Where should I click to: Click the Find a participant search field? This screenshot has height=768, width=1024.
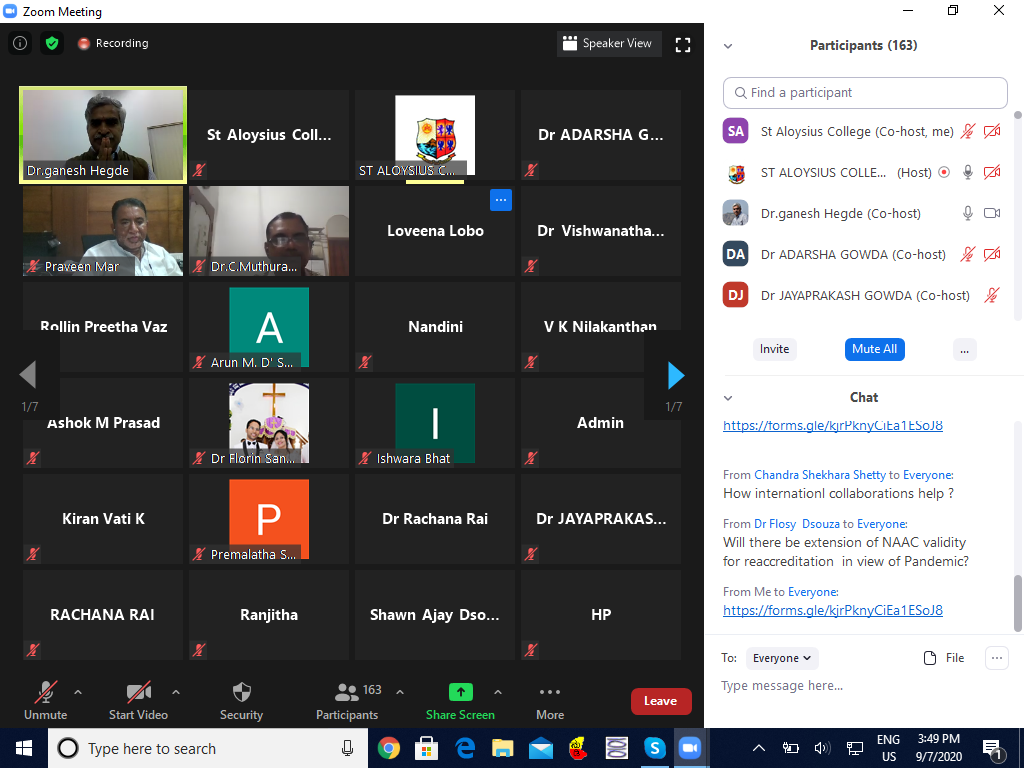(865, 93)
